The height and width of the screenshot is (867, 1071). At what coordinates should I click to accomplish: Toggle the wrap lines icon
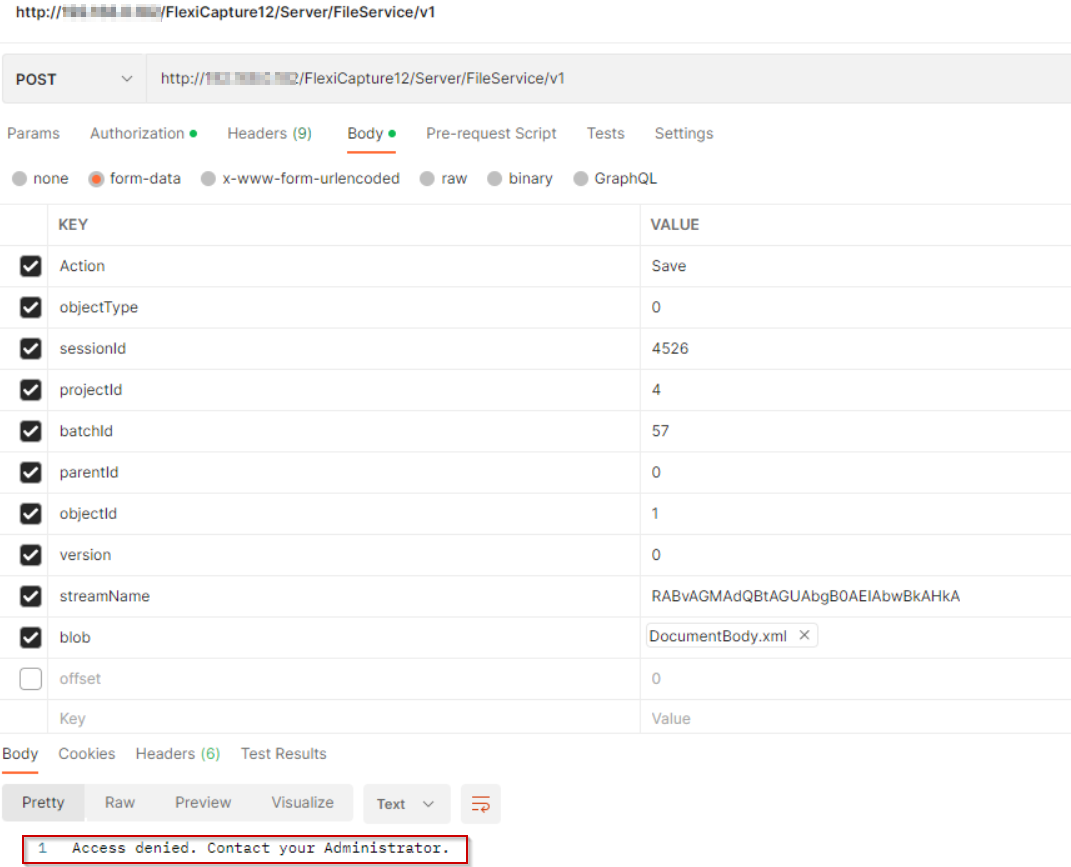pos(481,804)
